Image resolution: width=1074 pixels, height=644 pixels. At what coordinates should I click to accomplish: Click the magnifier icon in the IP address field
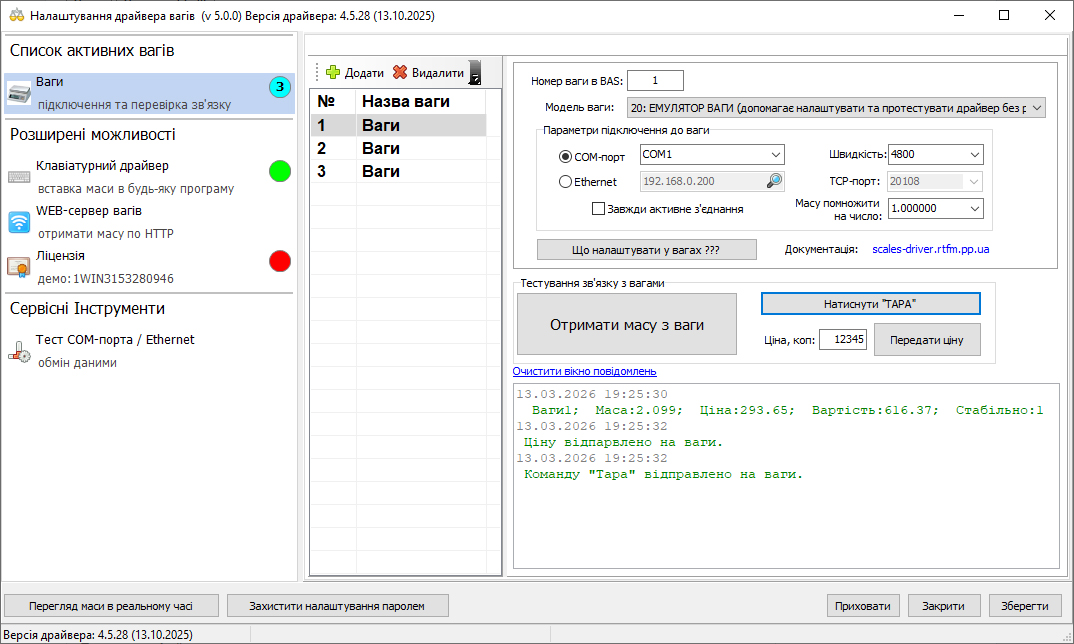774,182
